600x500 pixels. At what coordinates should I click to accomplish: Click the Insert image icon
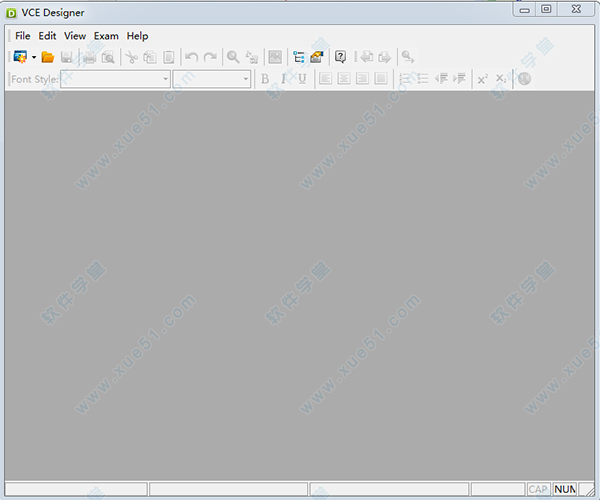(x=275, y=57)
